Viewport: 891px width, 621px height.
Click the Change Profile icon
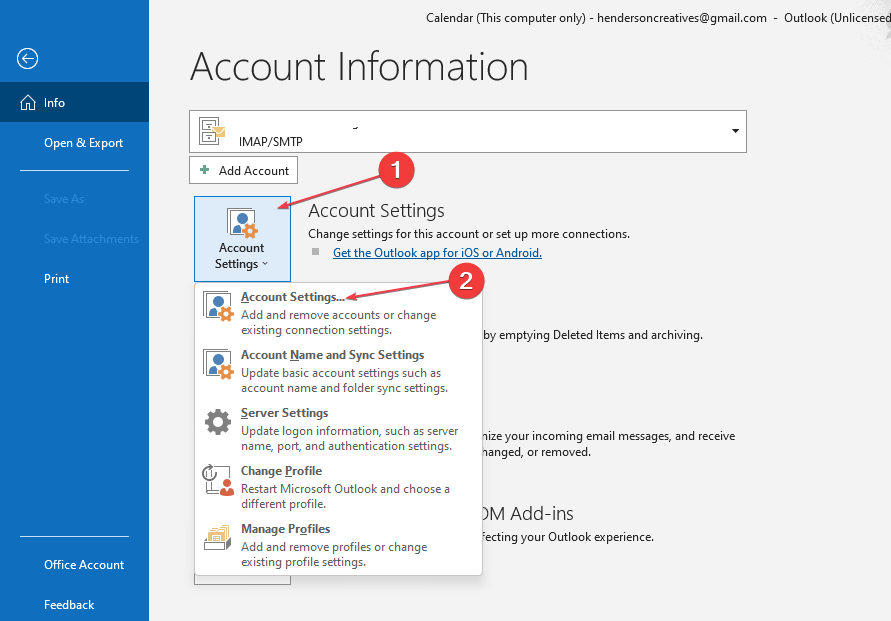[218, 480]
